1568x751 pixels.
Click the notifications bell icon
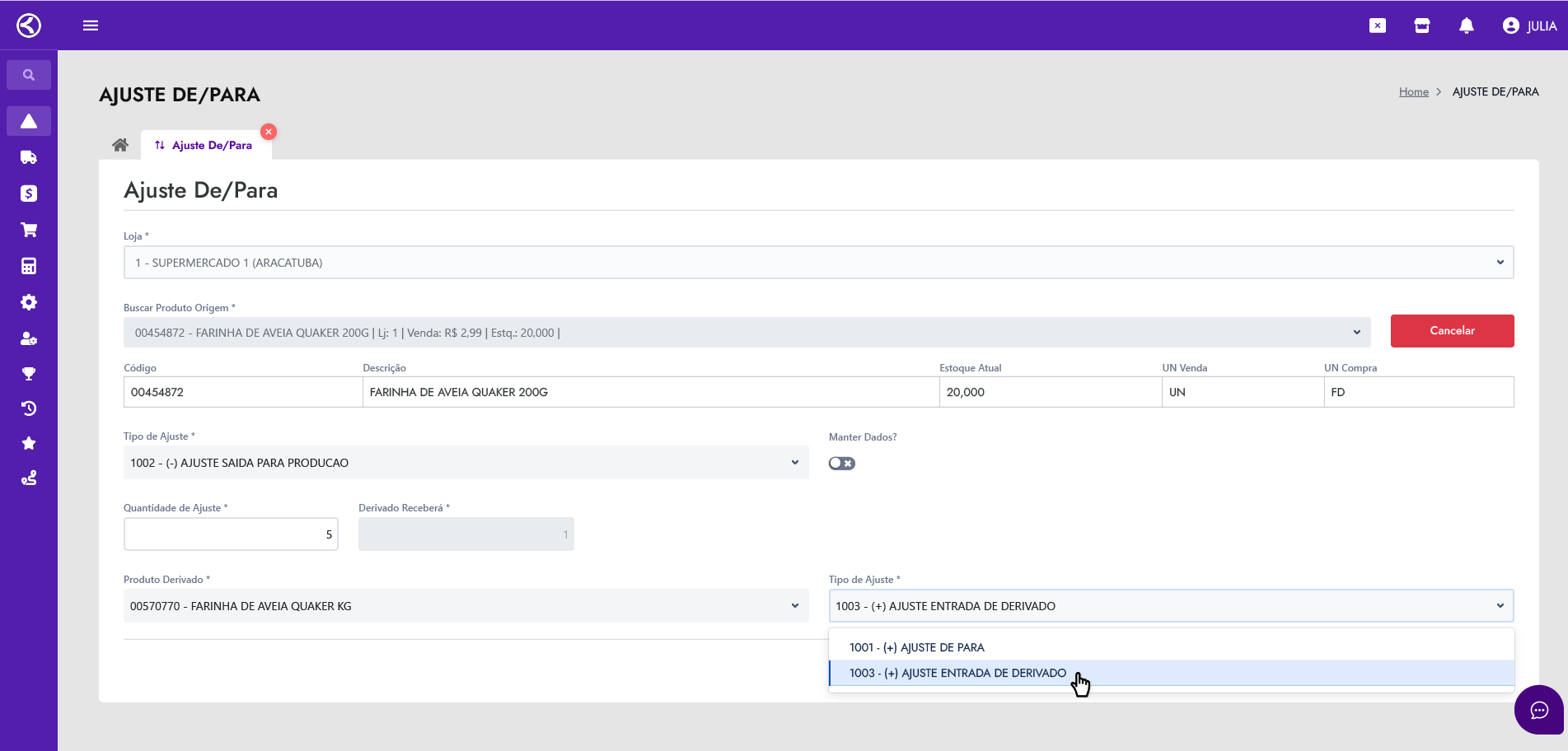coord(1466,26)
